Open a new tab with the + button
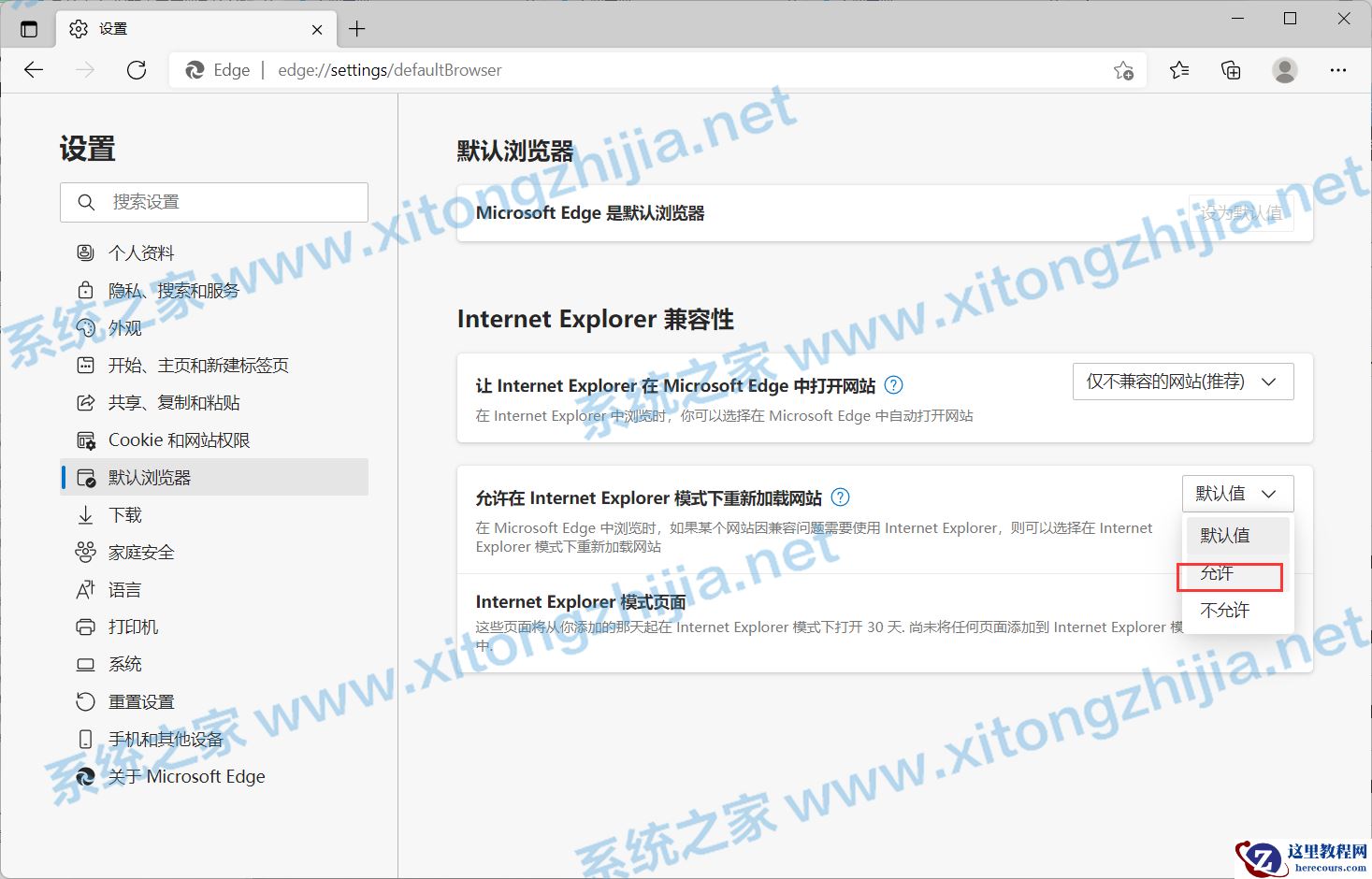This screenshot has width=1372, height=879. click(x=356, y=28)
